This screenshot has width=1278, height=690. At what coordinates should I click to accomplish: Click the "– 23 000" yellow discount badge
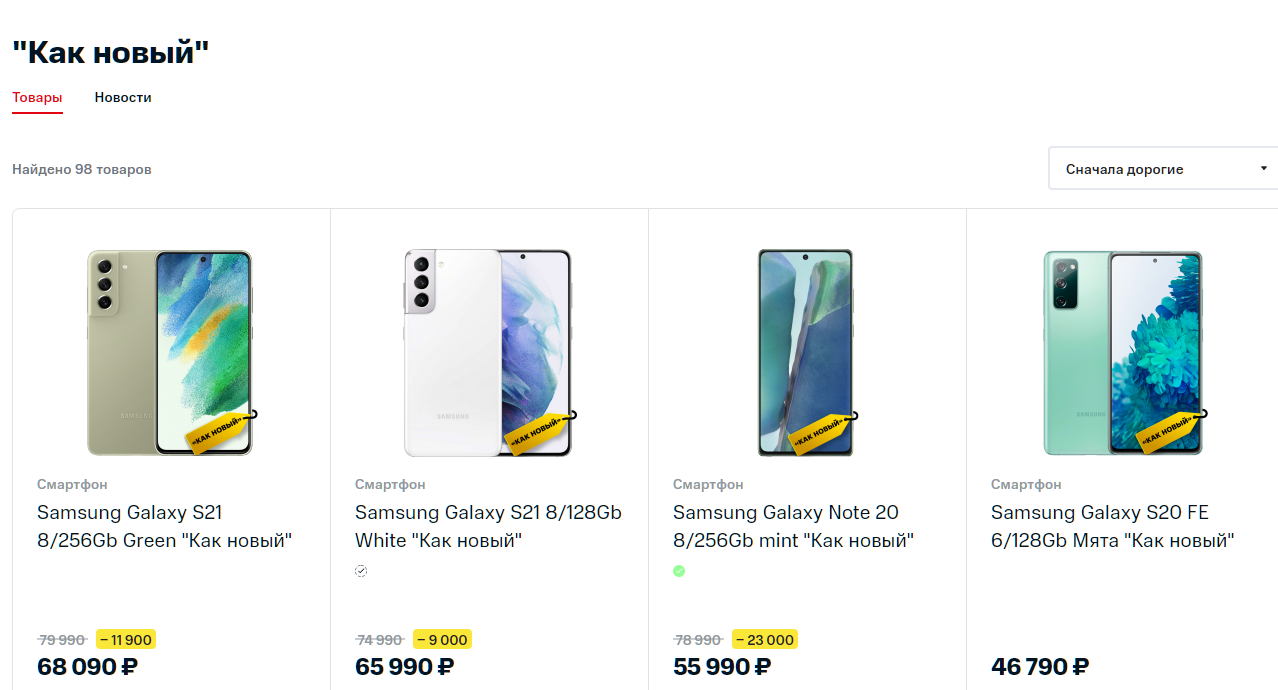(764, 640)
